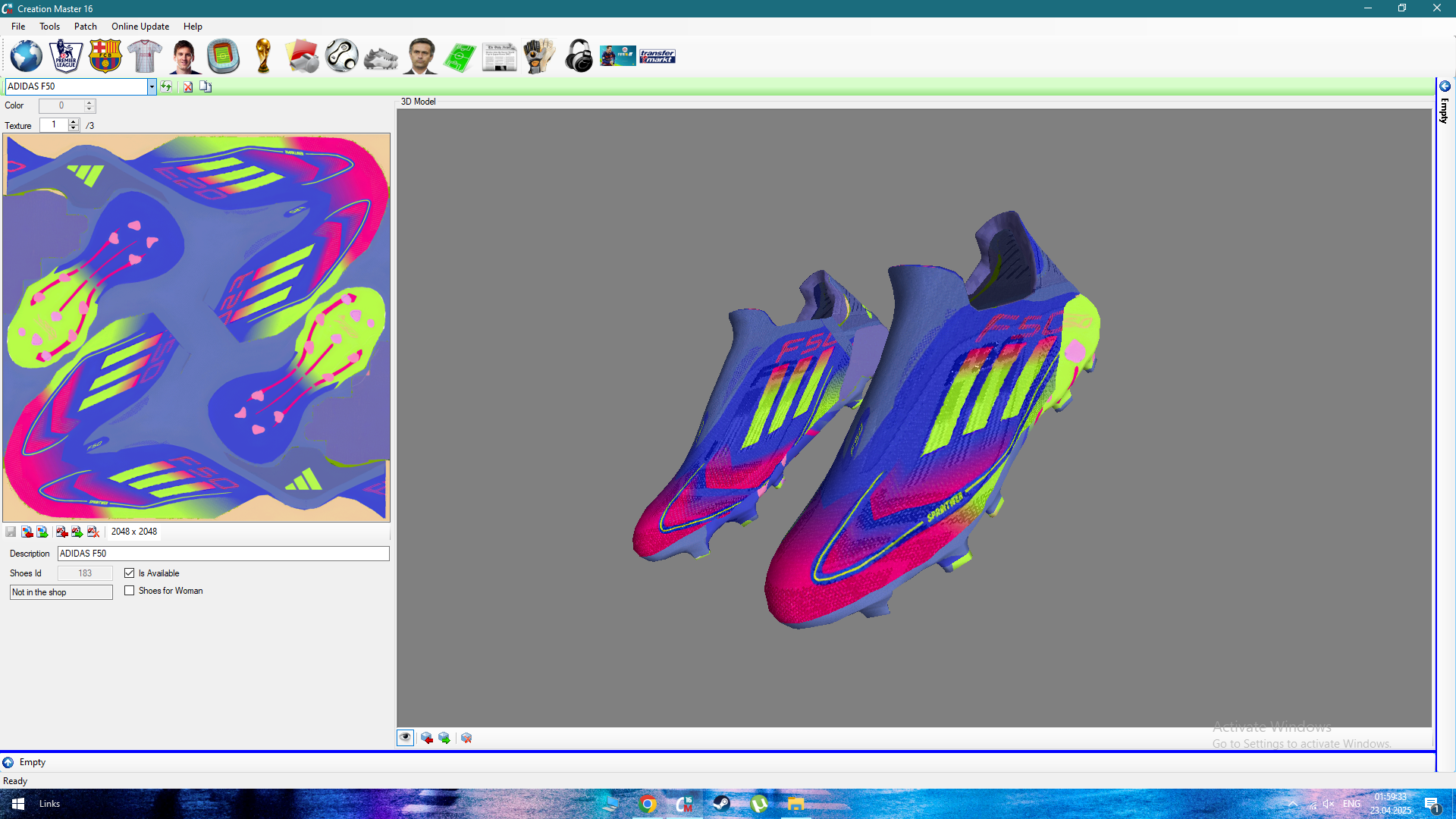The image size is (1456, 819).
Task: Open the formations pitch icon
Action: pos(460,57)
